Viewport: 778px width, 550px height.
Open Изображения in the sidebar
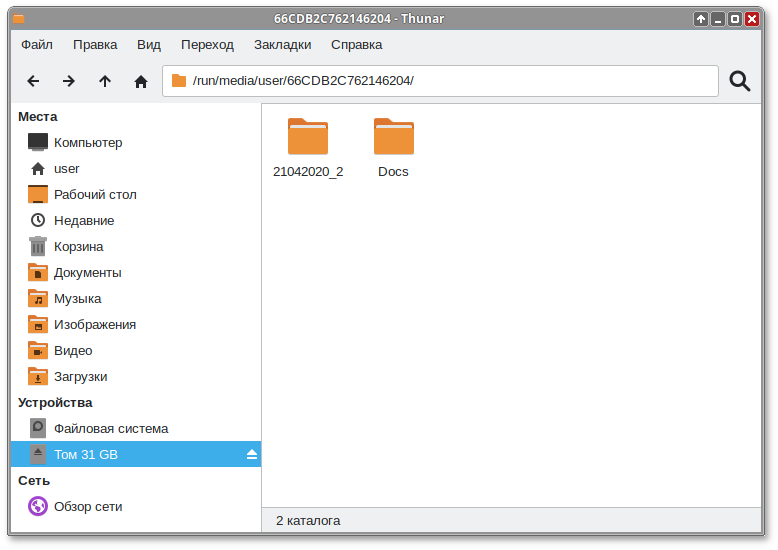94,325
